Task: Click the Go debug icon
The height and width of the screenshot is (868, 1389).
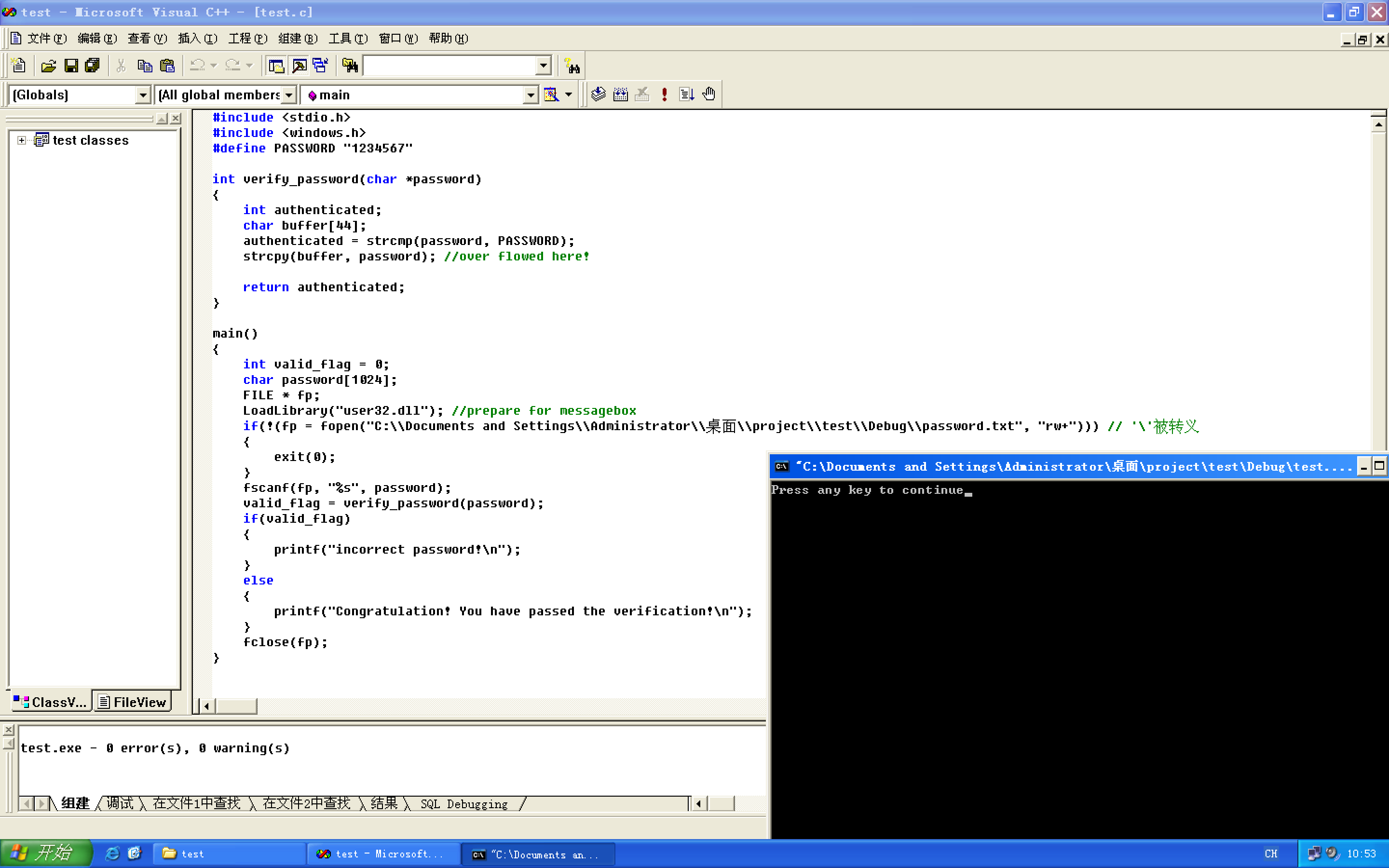Action: [686, 95]
